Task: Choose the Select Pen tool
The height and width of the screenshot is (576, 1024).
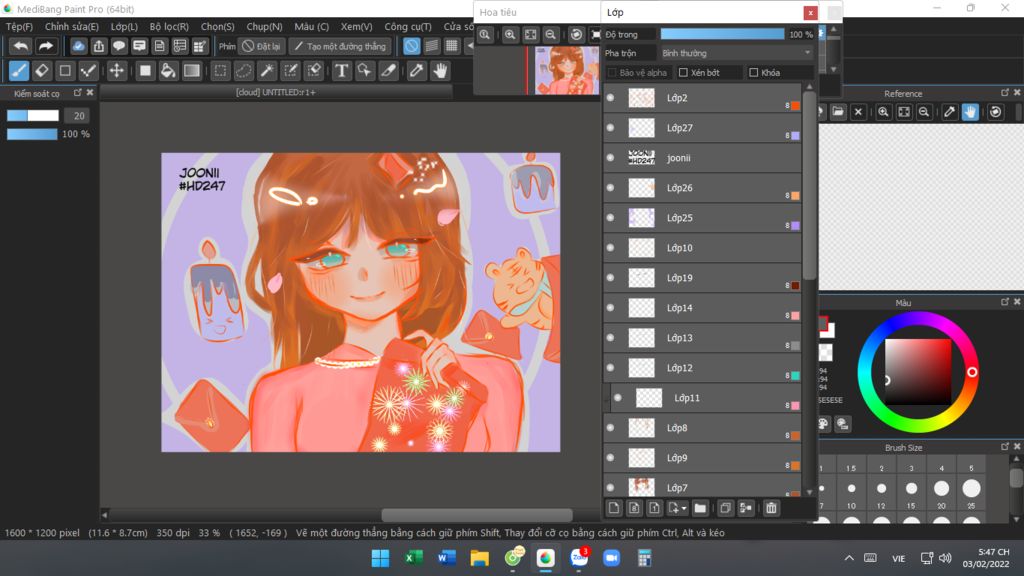Action: [291, 71]
